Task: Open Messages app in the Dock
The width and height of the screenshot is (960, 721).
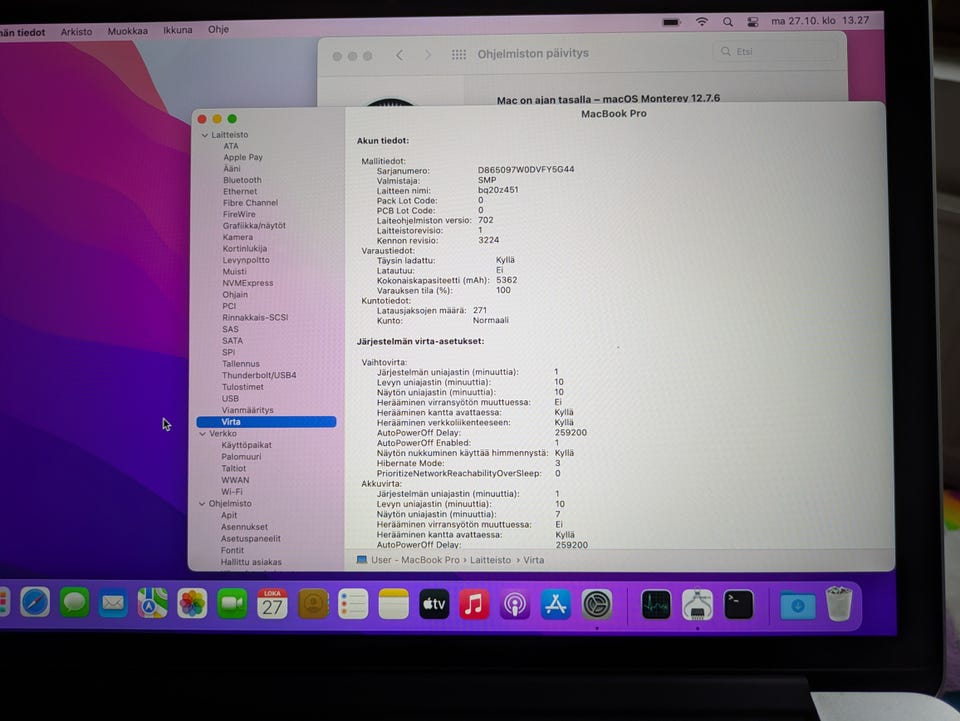Action: tap(75, 603)
